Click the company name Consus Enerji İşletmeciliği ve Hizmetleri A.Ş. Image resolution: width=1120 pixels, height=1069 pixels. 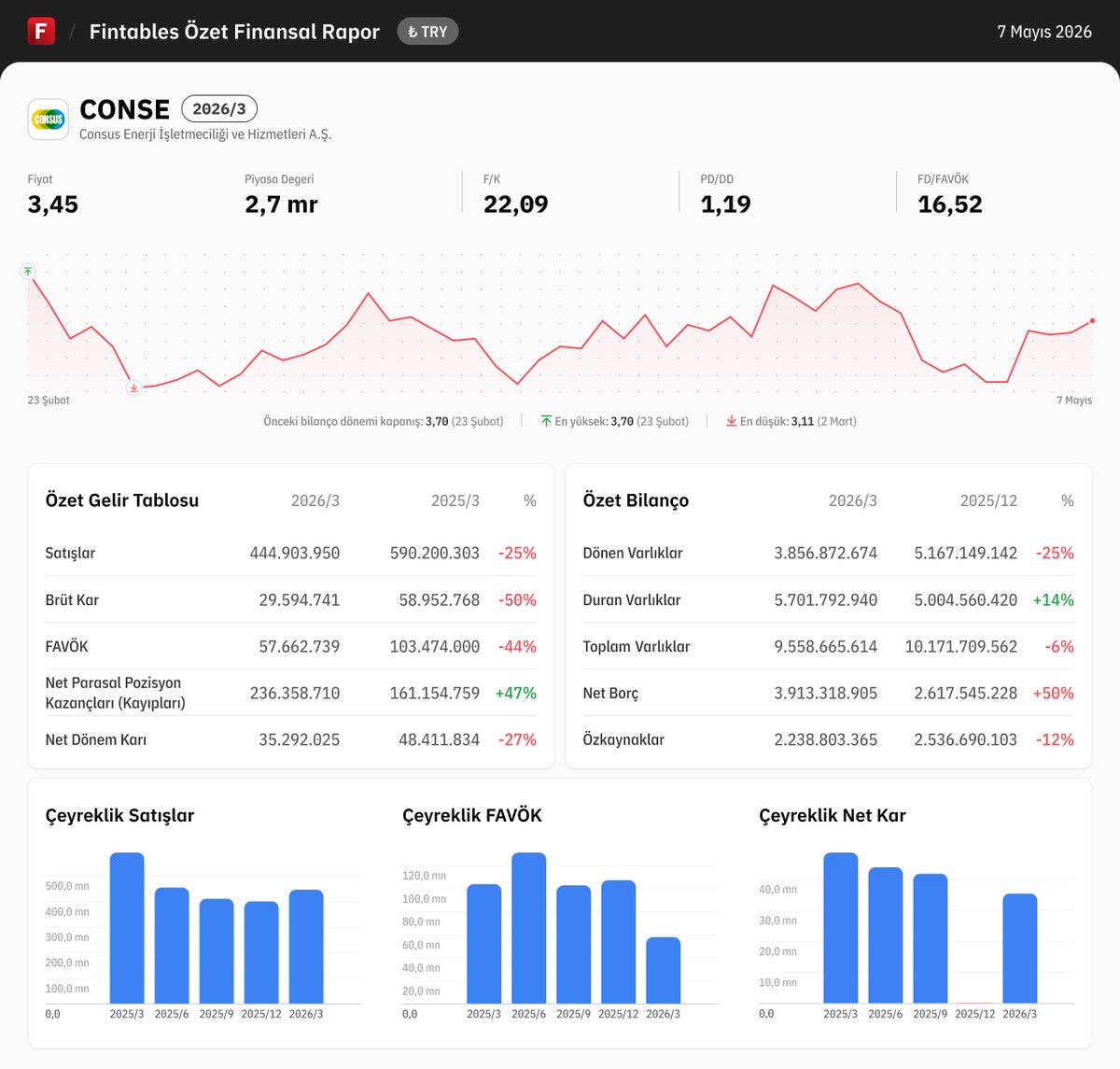point(205,134)
